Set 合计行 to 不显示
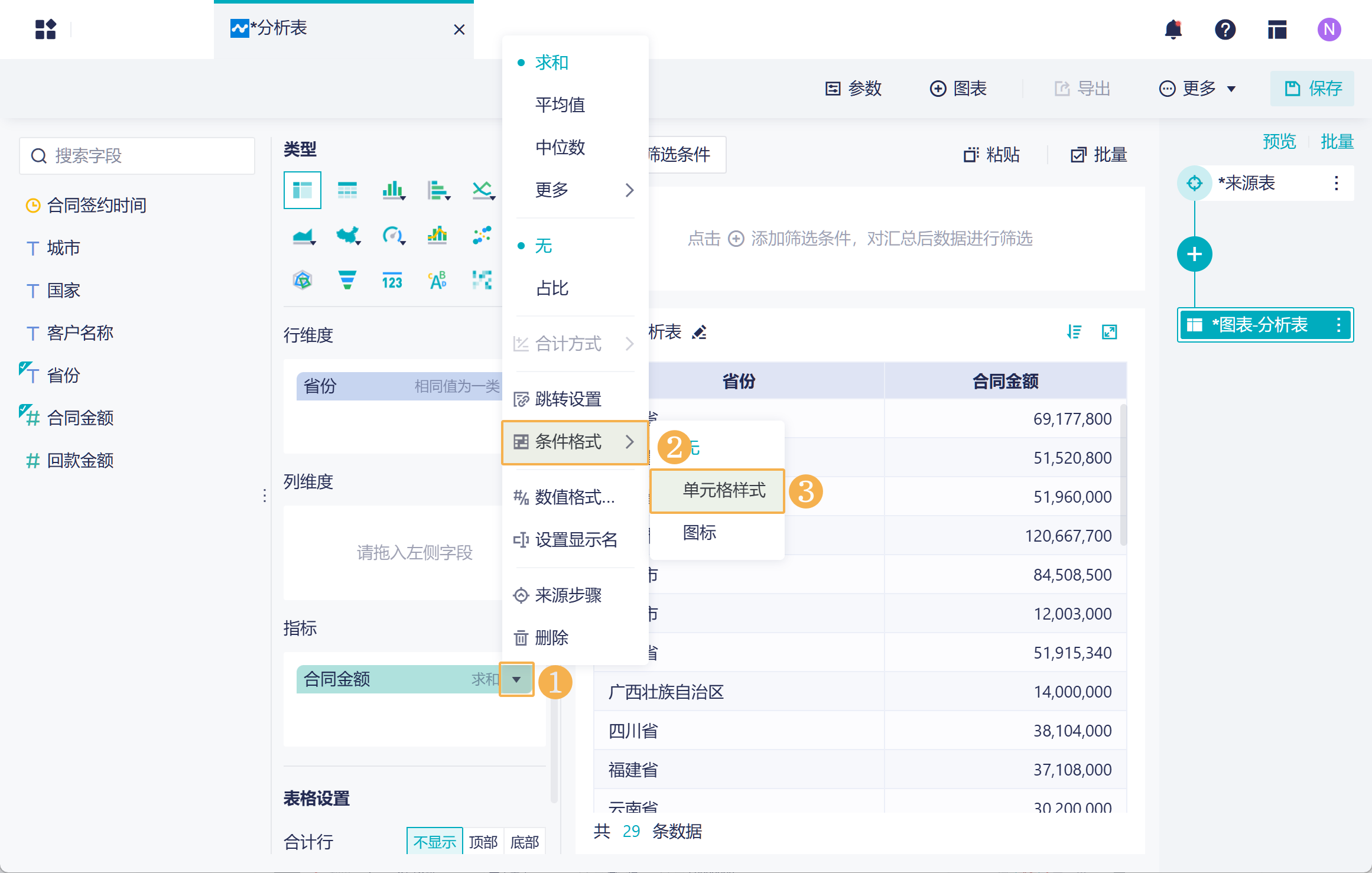 point(434,842)
